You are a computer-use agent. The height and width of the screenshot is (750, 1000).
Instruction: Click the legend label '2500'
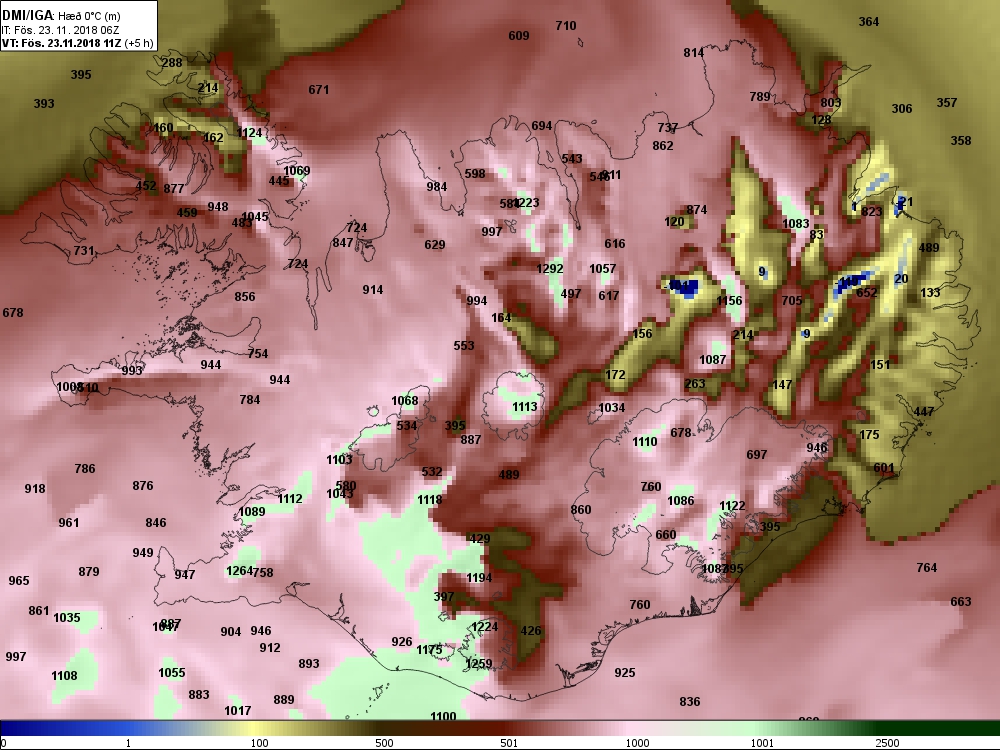(887, 743)
